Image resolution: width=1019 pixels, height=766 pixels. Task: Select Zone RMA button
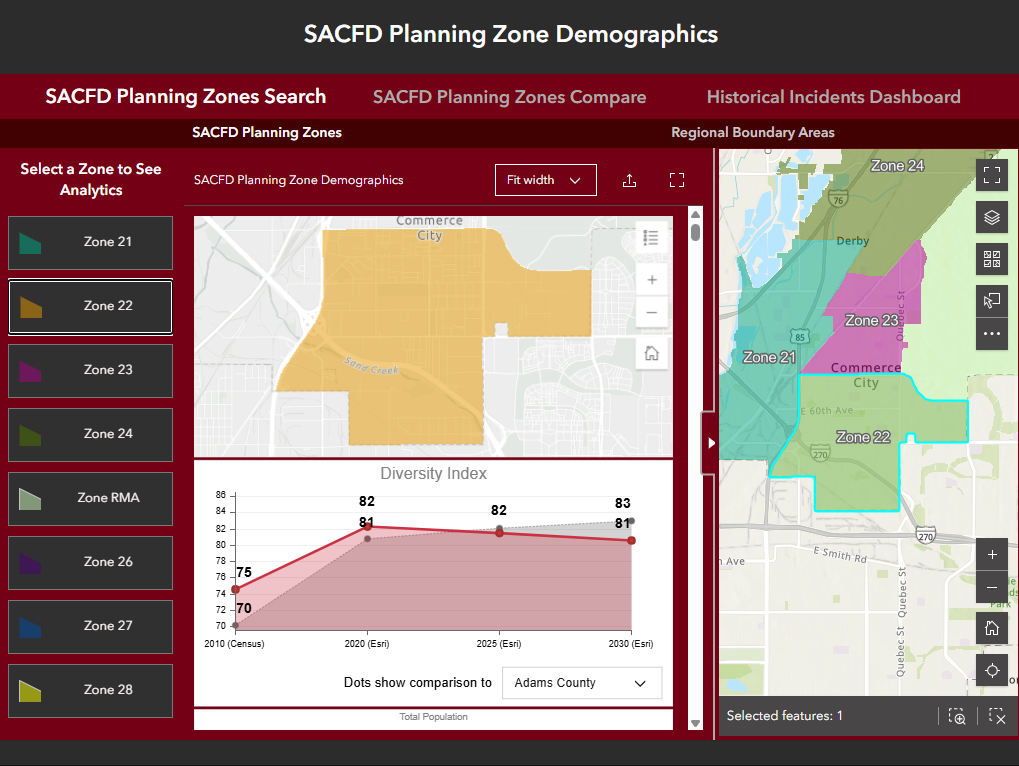(90, 498)
